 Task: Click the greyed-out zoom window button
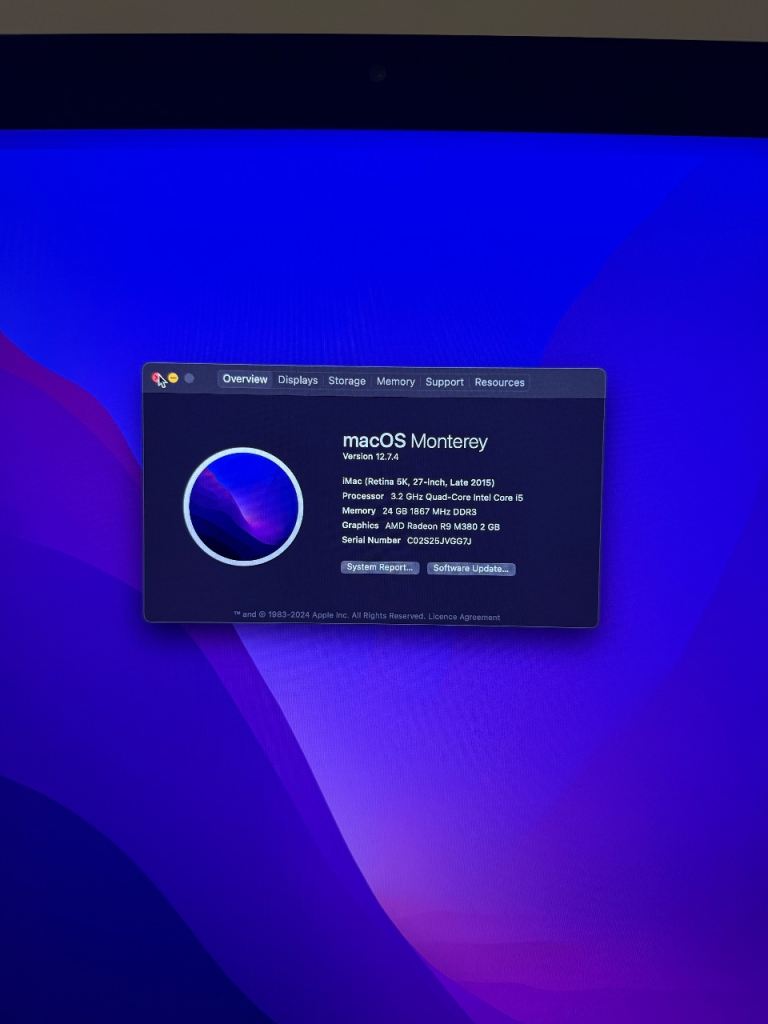(x=189, y=378)
